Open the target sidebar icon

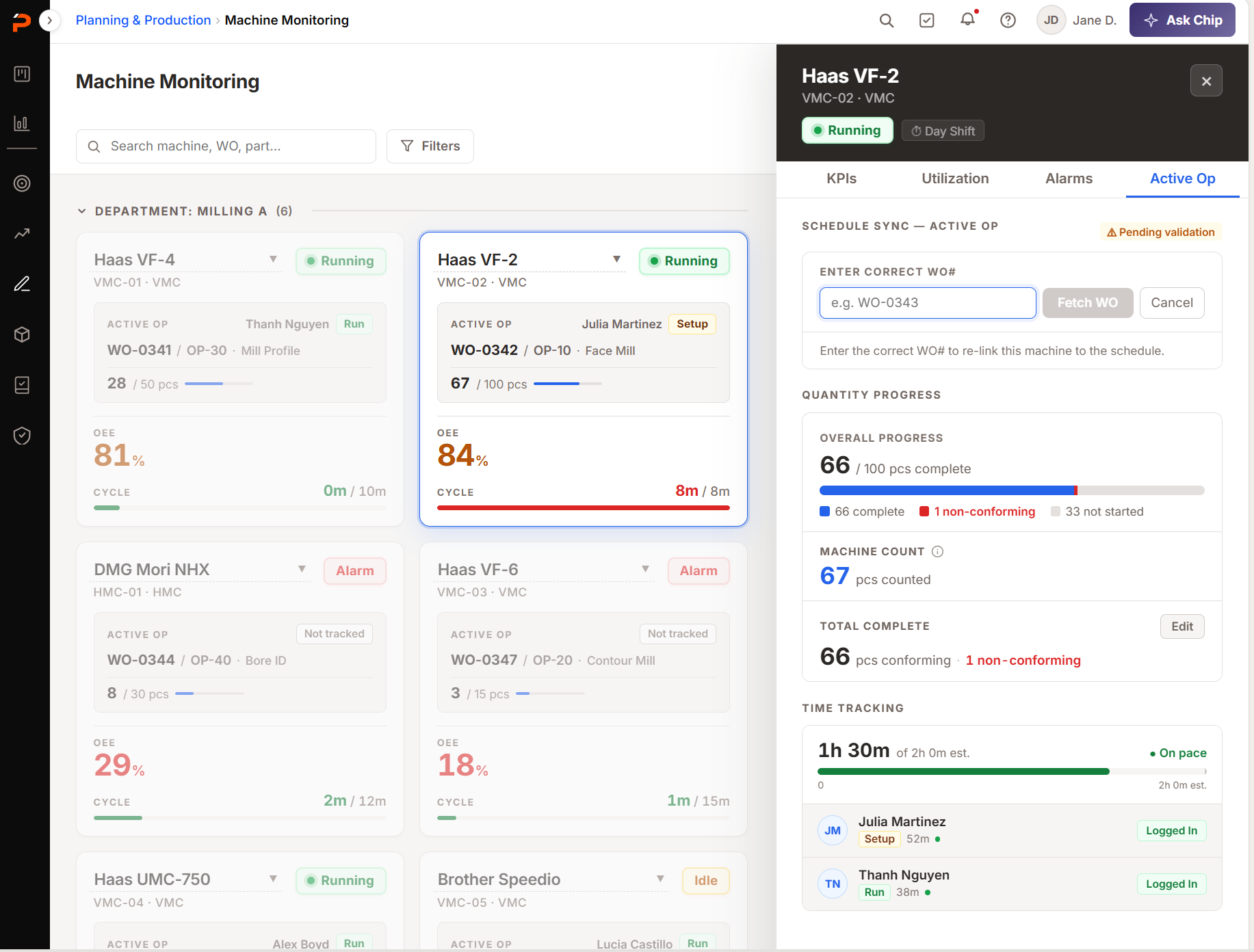tap(22, 183)
